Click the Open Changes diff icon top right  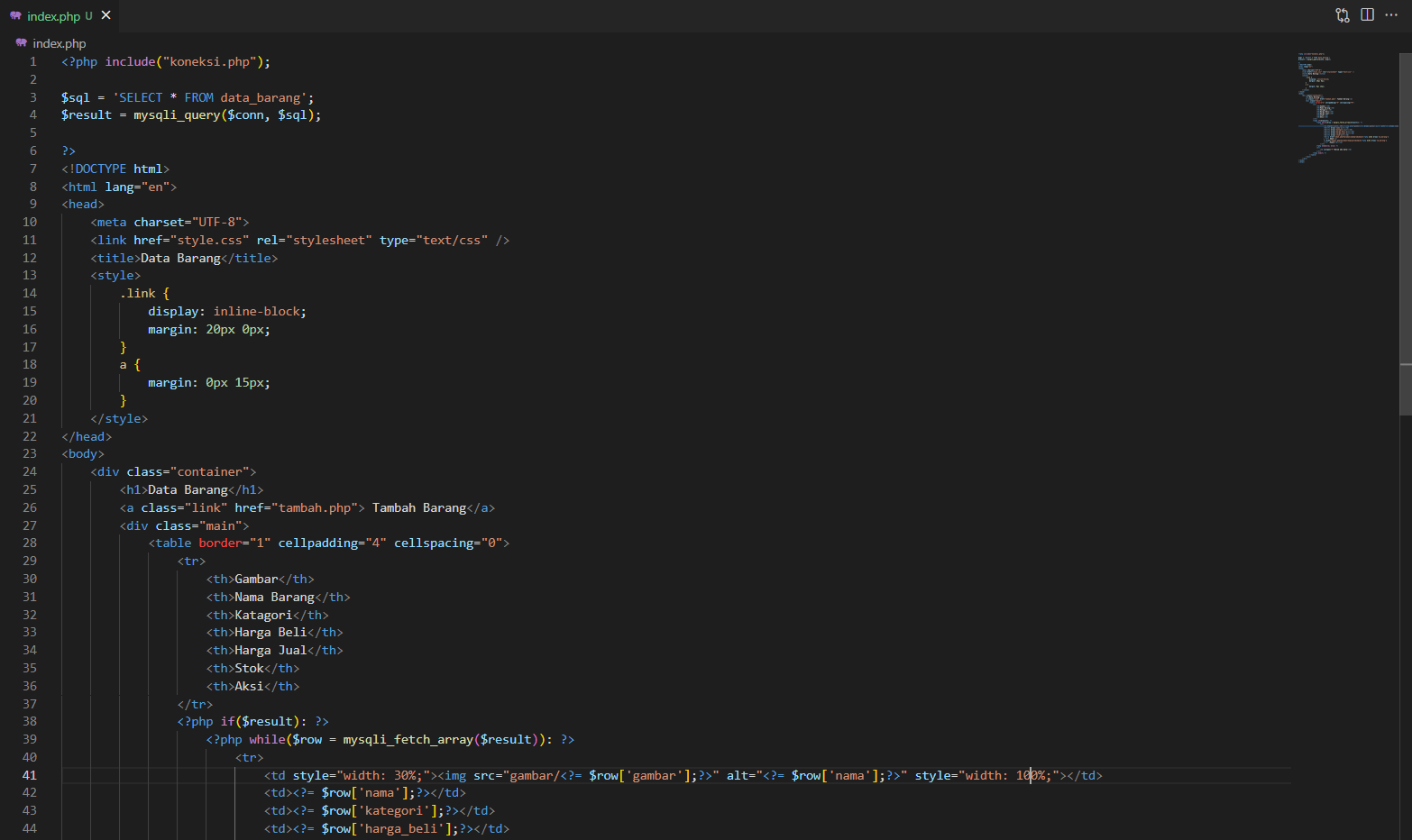[1343, 14]
